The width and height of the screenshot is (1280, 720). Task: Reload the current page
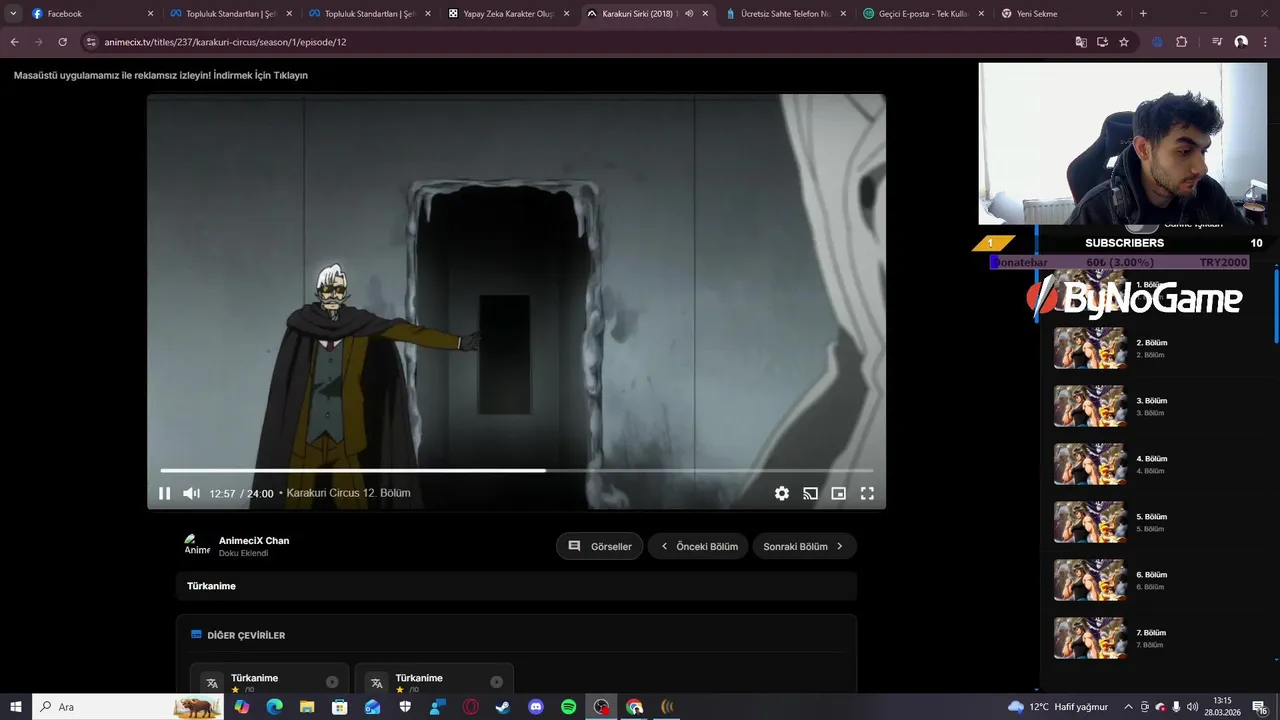[62, 42]
